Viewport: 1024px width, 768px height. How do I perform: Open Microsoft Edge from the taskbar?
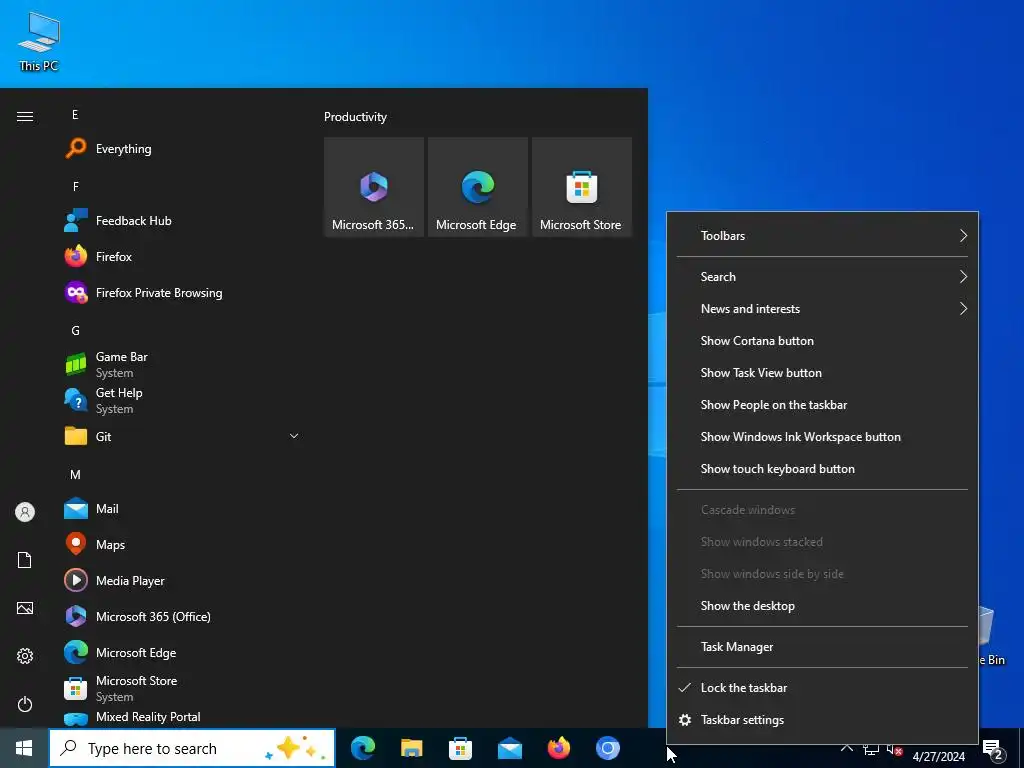tap(363, 748)
